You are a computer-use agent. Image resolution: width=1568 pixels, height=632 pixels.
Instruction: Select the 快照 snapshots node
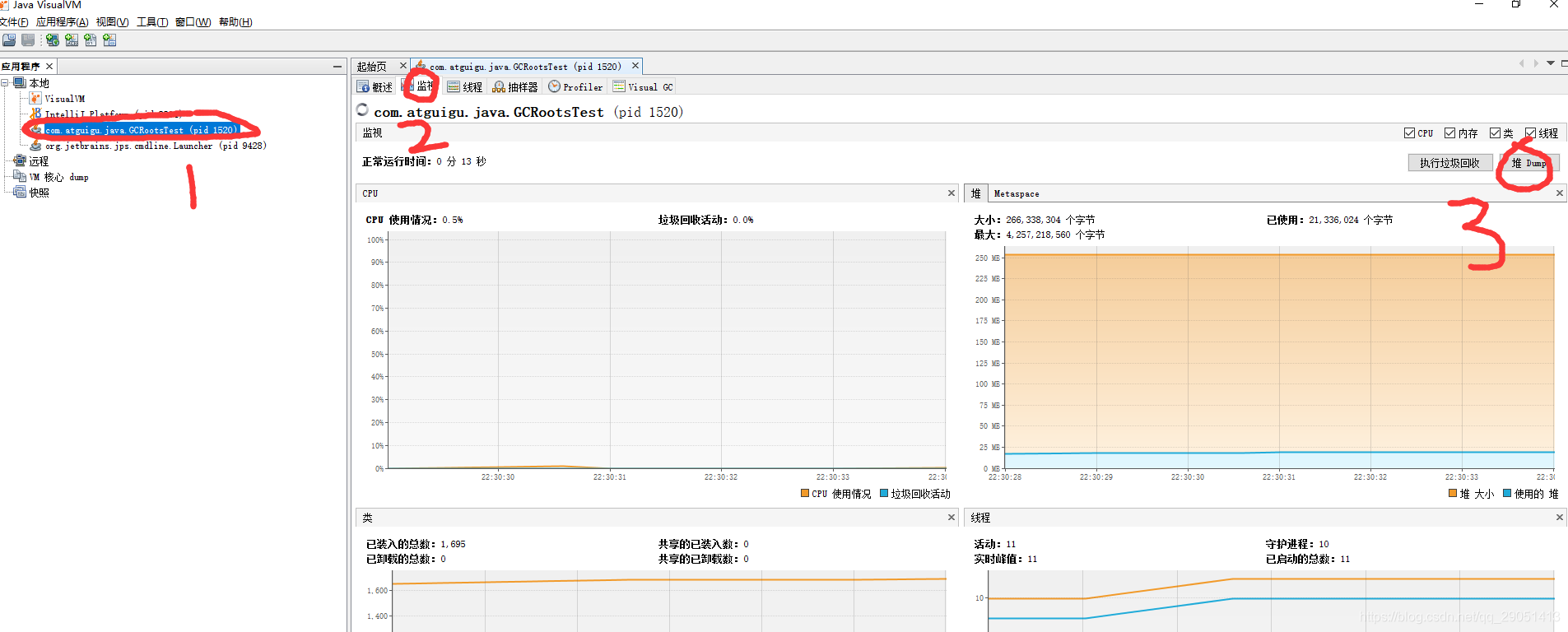point(39,193)
